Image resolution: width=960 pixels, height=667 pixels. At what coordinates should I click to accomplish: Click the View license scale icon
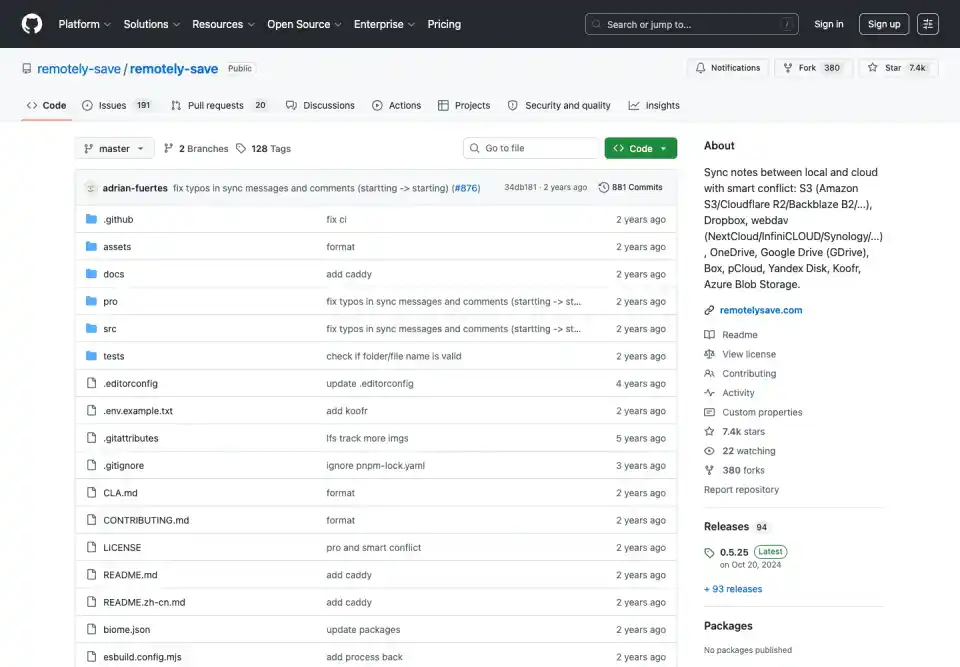pyautogui.click(x=709, y=354)
